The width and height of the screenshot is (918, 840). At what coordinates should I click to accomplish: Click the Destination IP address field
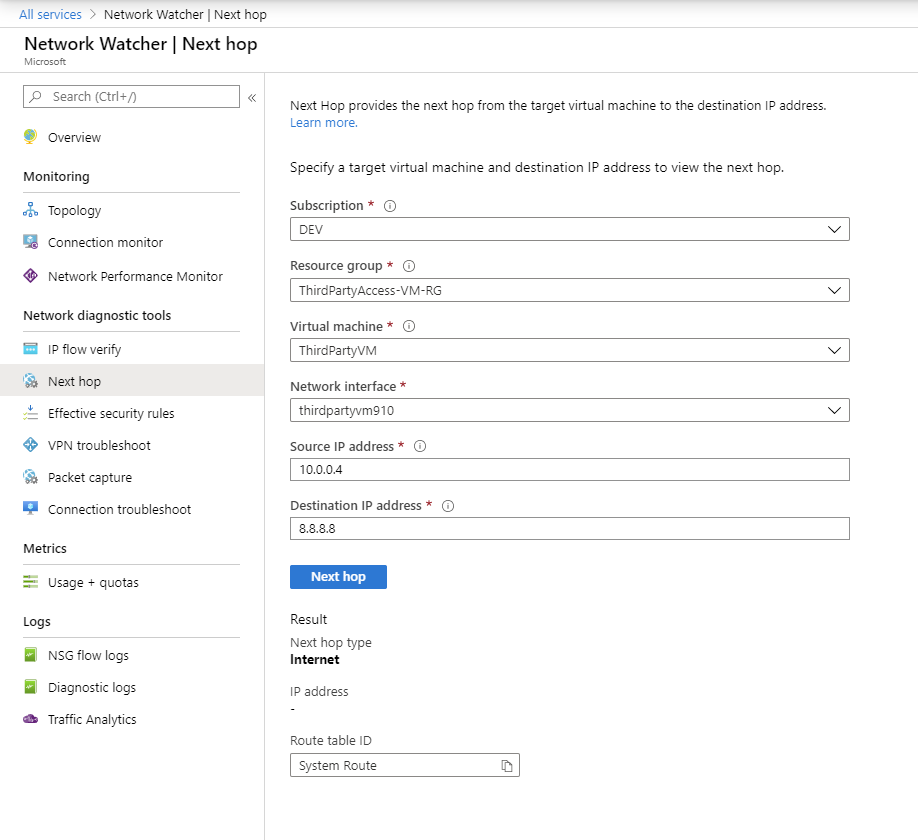(x=570, y=529)
